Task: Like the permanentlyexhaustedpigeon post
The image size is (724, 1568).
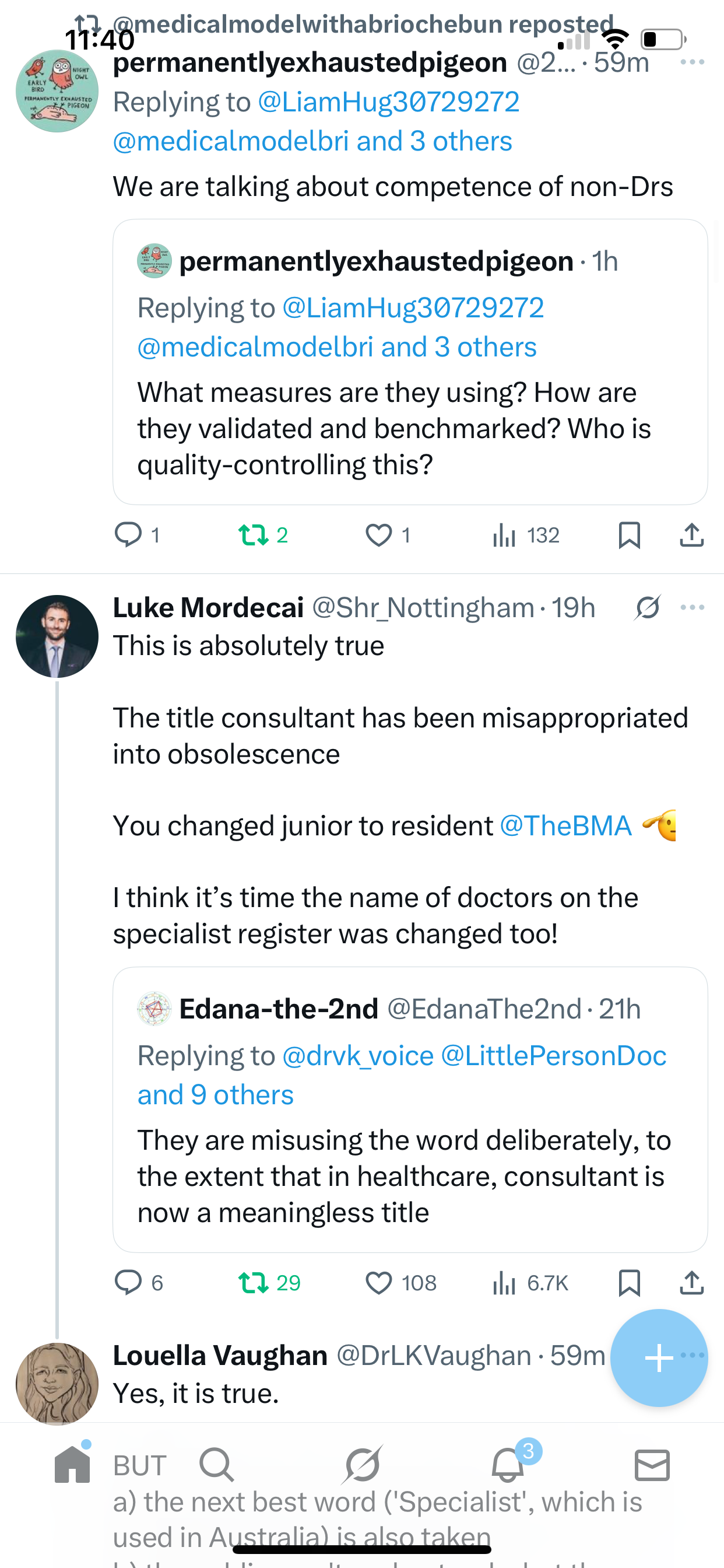Action: (x=378, y=535)
